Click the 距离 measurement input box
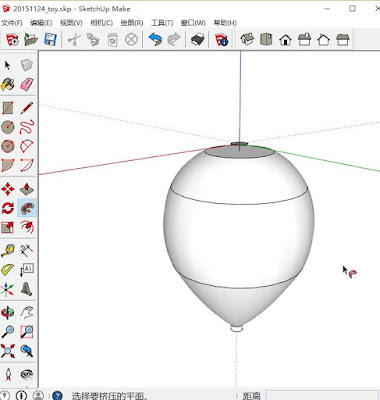 tap(322, 396)
